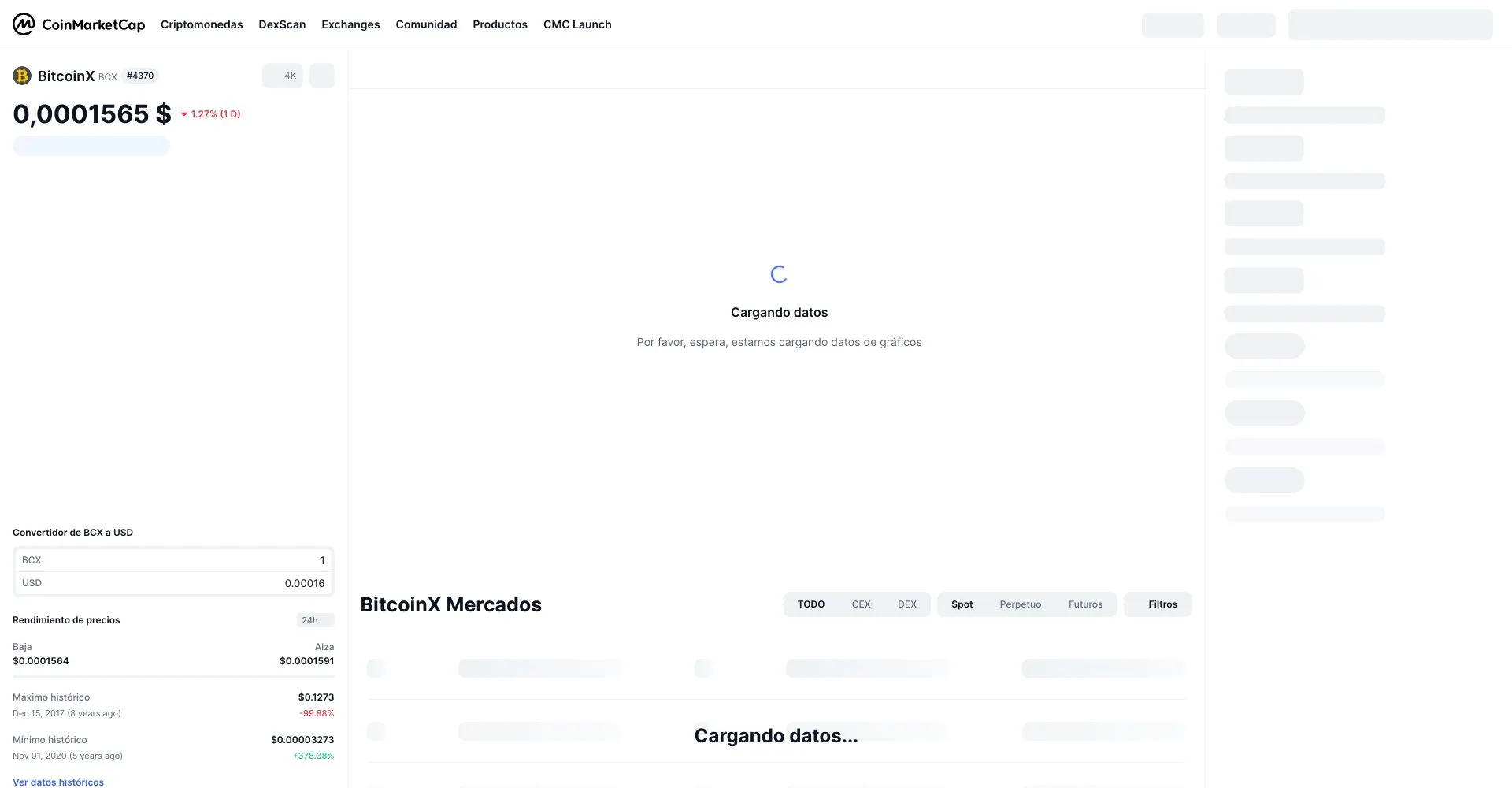
Task: Click the Mínimo histórico label
Action: pyautogui.click(x=50, y=740)
